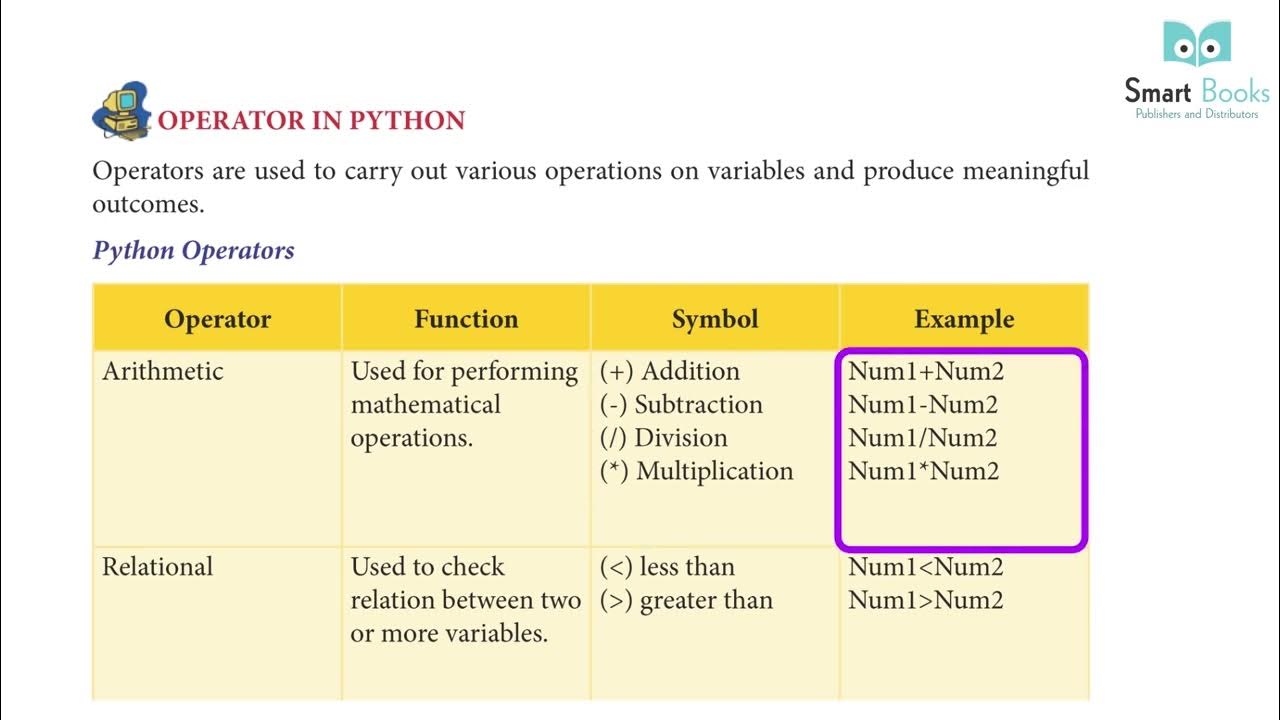
Task: Click the (-) Subtraction symbol entry
Action: click(681, 405)
